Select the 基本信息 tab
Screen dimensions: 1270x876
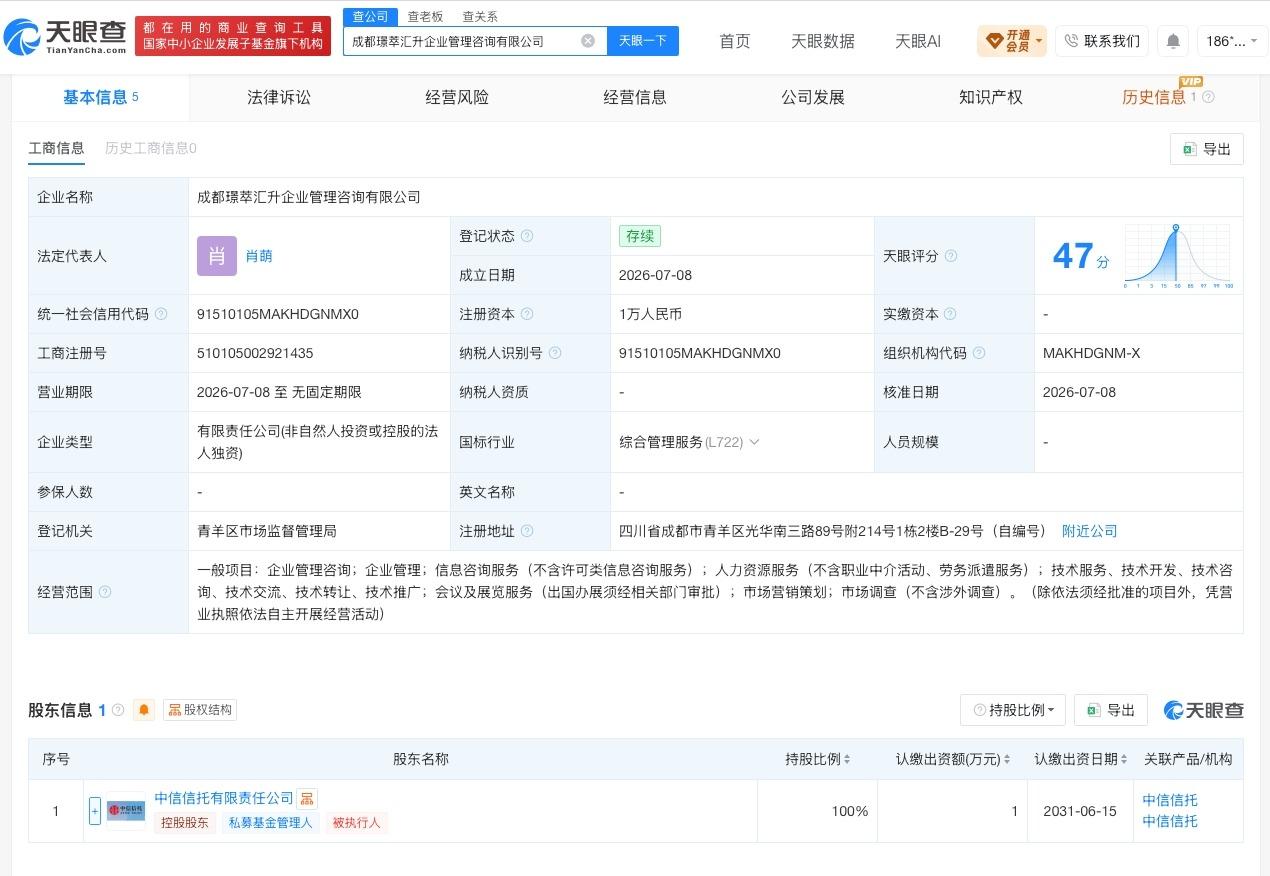[101, 97]
